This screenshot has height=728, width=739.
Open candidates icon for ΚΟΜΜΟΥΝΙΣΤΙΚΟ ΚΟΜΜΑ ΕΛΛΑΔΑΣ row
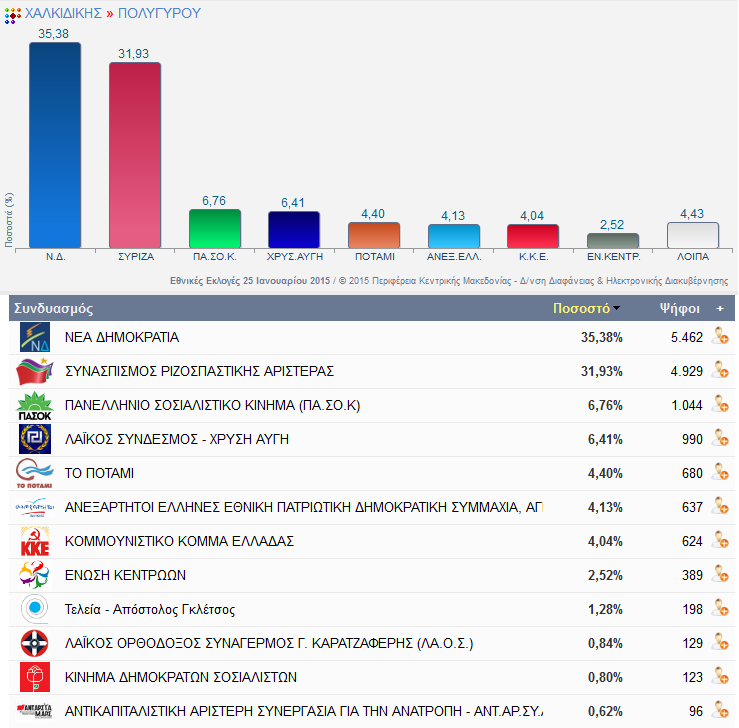[x=721, y=540]
